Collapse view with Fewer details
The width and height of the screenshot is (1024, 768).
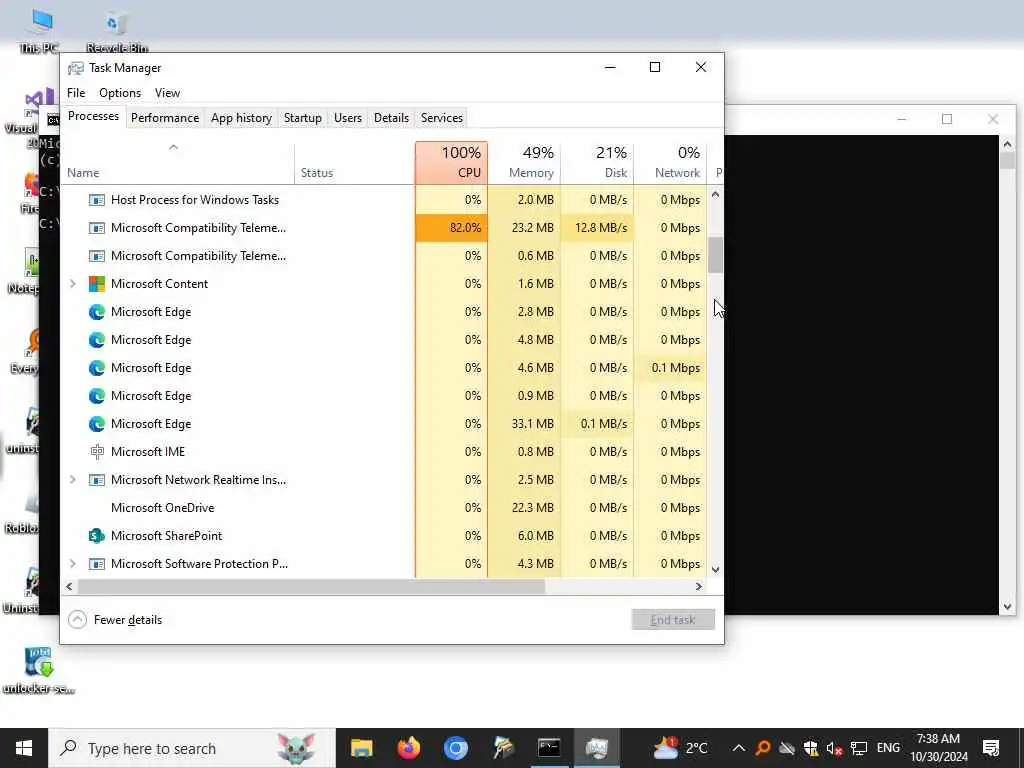(115, 620)
